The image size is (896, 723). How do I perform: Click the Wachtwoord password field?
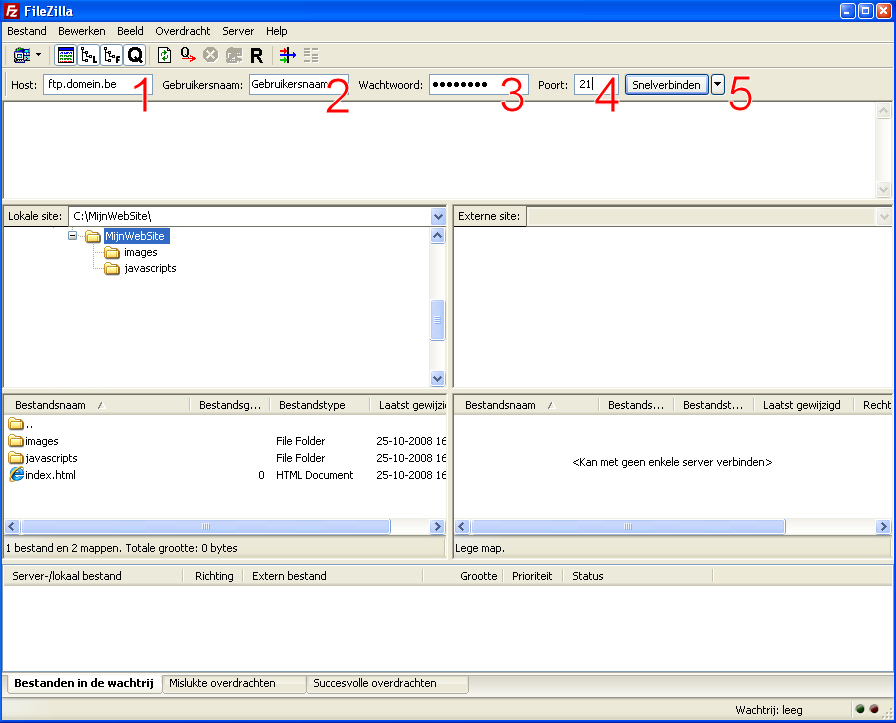478,85
